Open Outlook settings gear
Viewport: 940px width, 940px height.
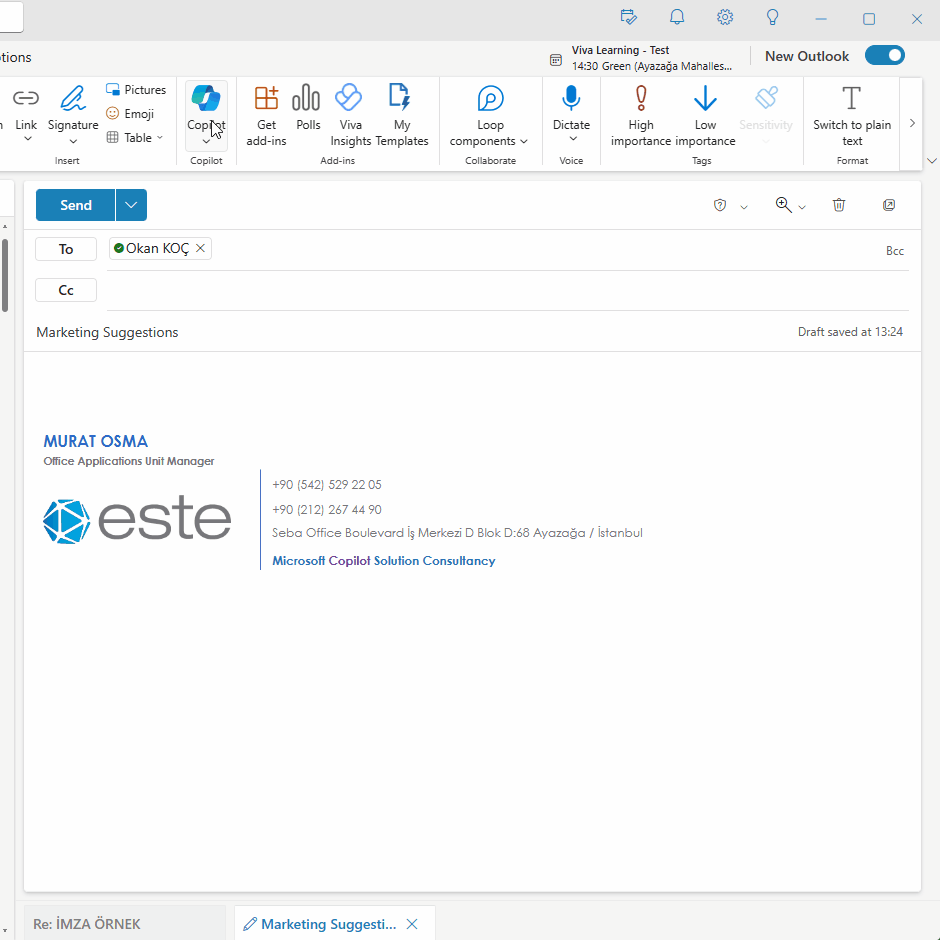(x=725, y=17)
